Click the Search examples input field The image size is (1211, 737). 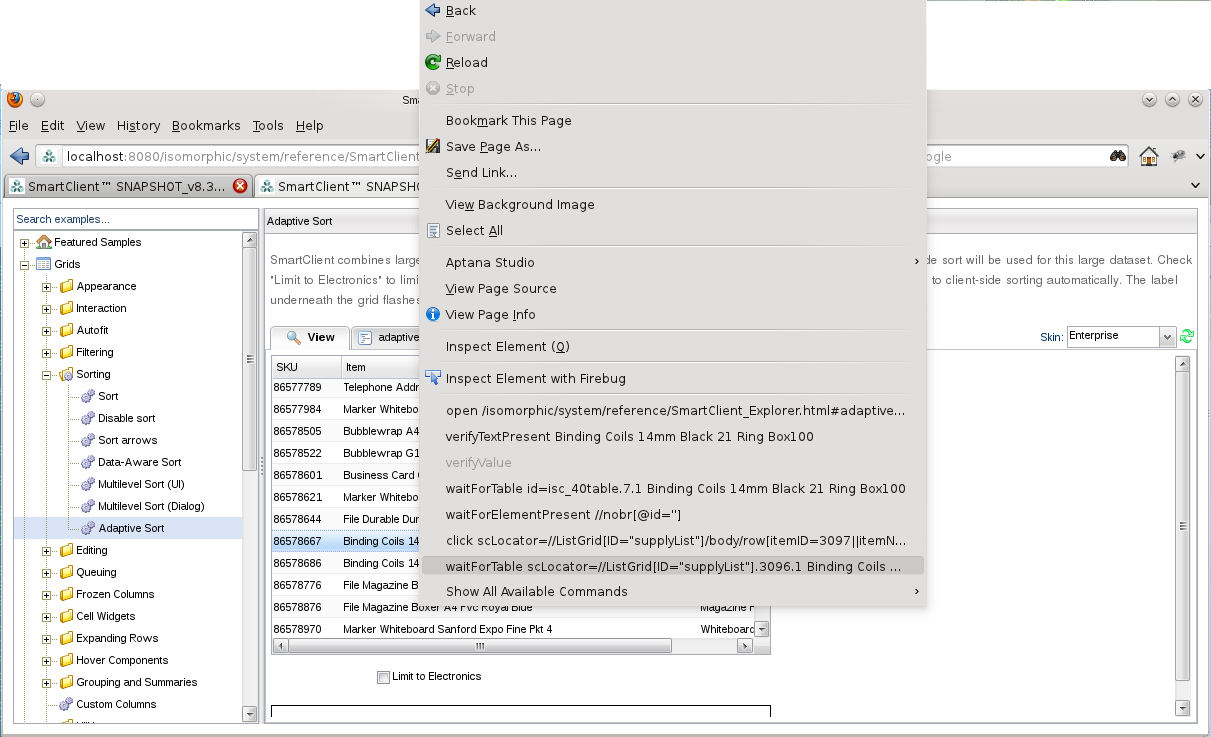coord(135,219)
